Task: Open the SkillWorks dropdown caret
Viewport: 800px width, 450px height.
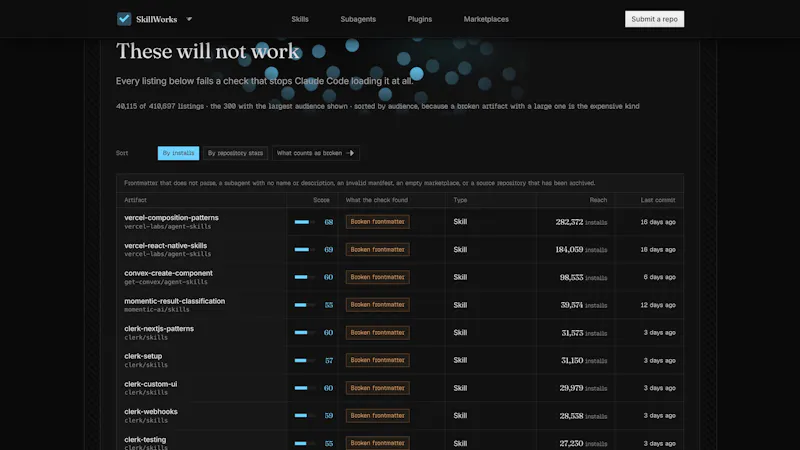Action: tap(189, 19)
